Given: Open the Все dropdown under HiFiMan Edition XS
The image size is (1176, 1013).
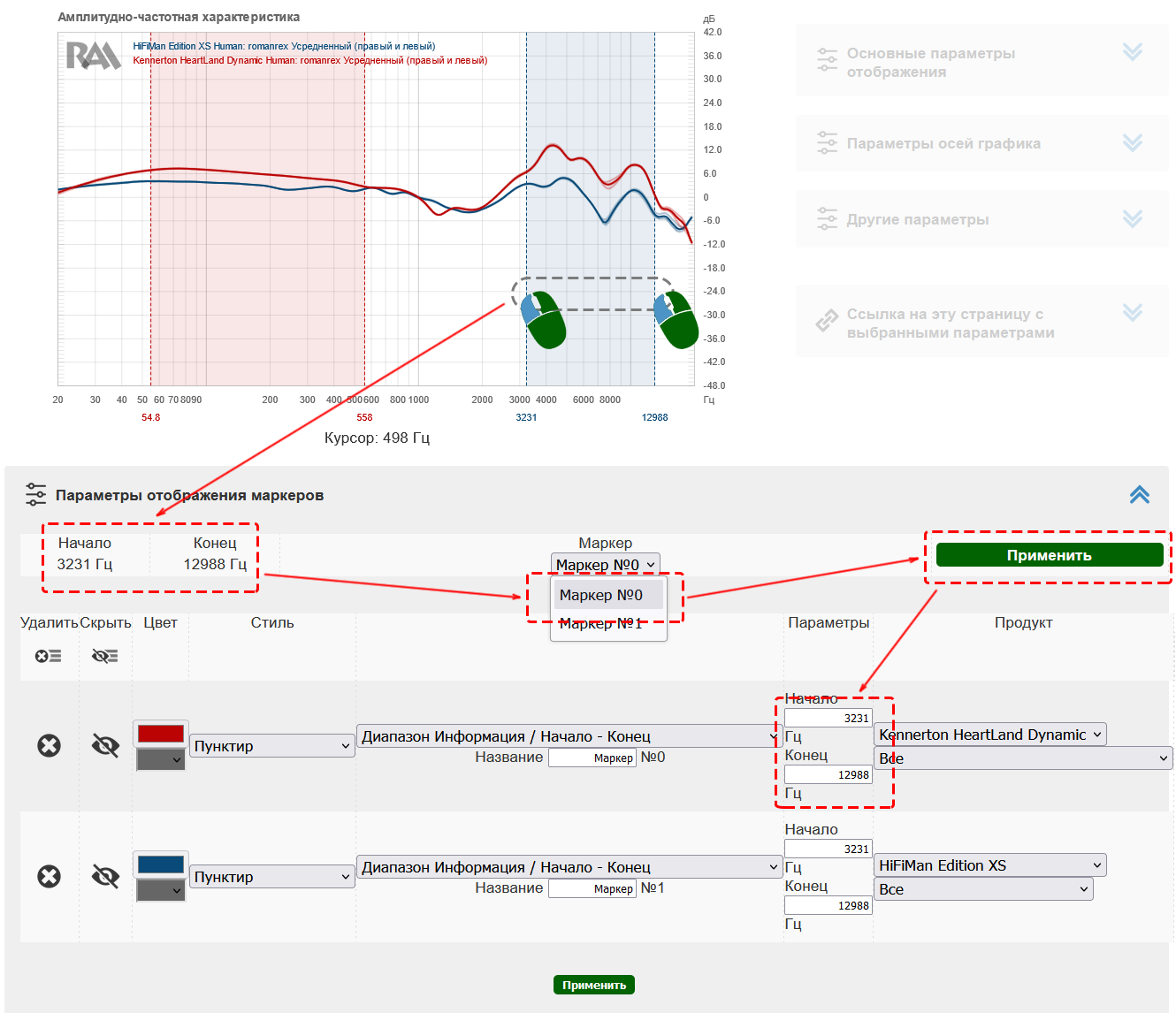Looking at the screenshot, I should [984, 889].
